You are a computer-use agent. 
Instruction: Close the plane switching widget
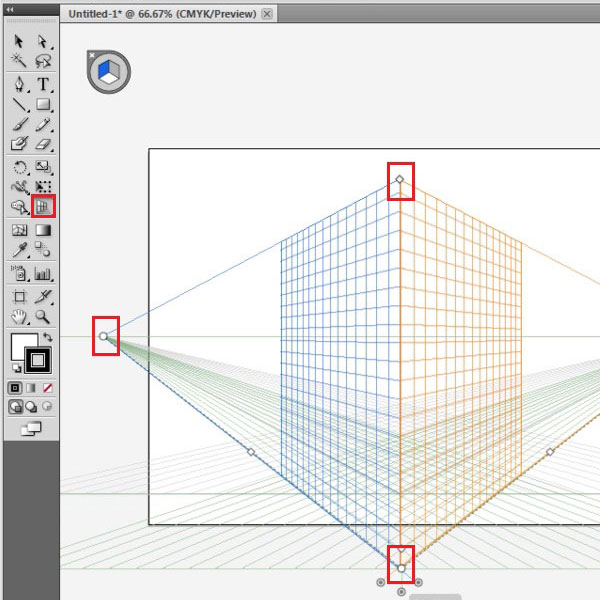(92, 55)
